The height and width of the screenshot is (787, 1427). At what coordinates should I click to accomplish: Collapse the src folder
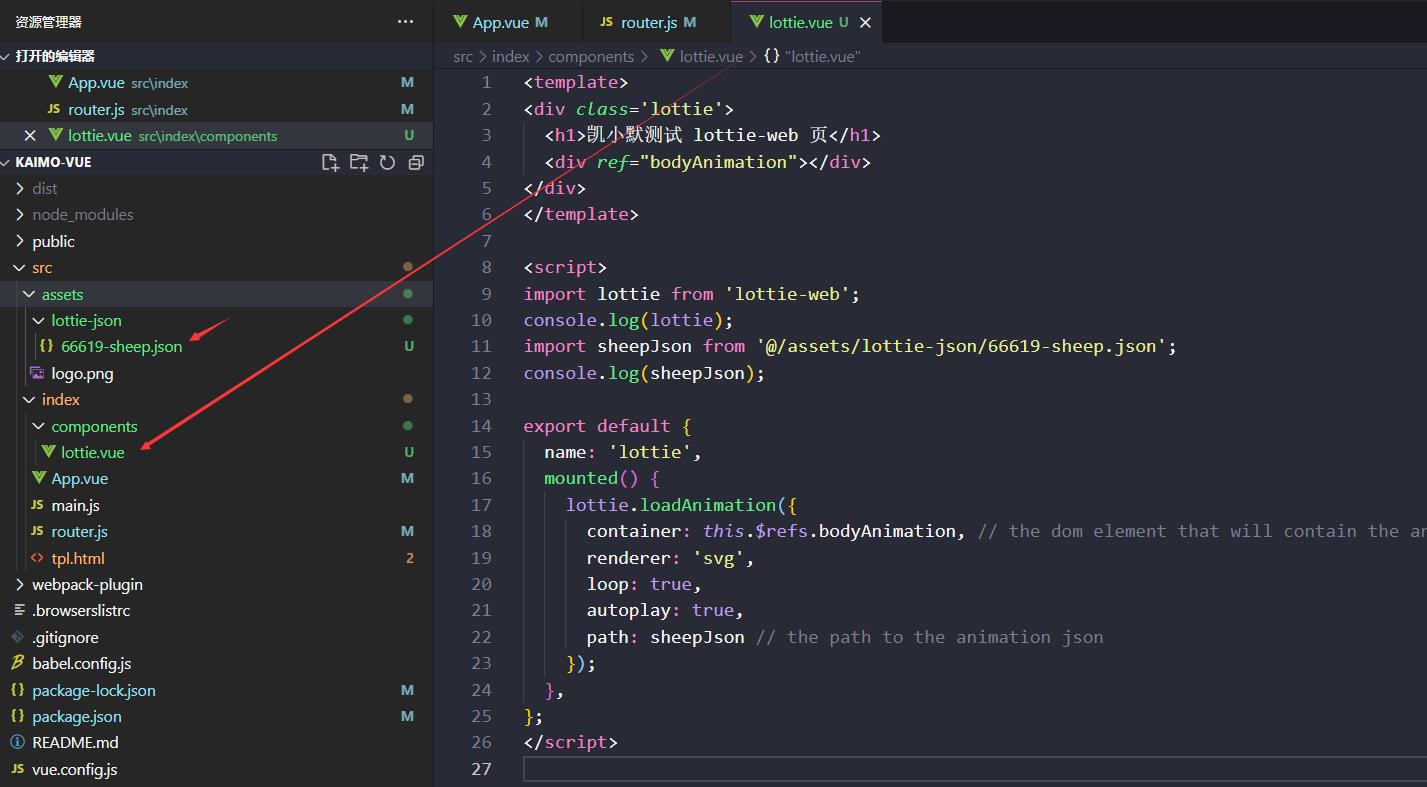(216, 267)
